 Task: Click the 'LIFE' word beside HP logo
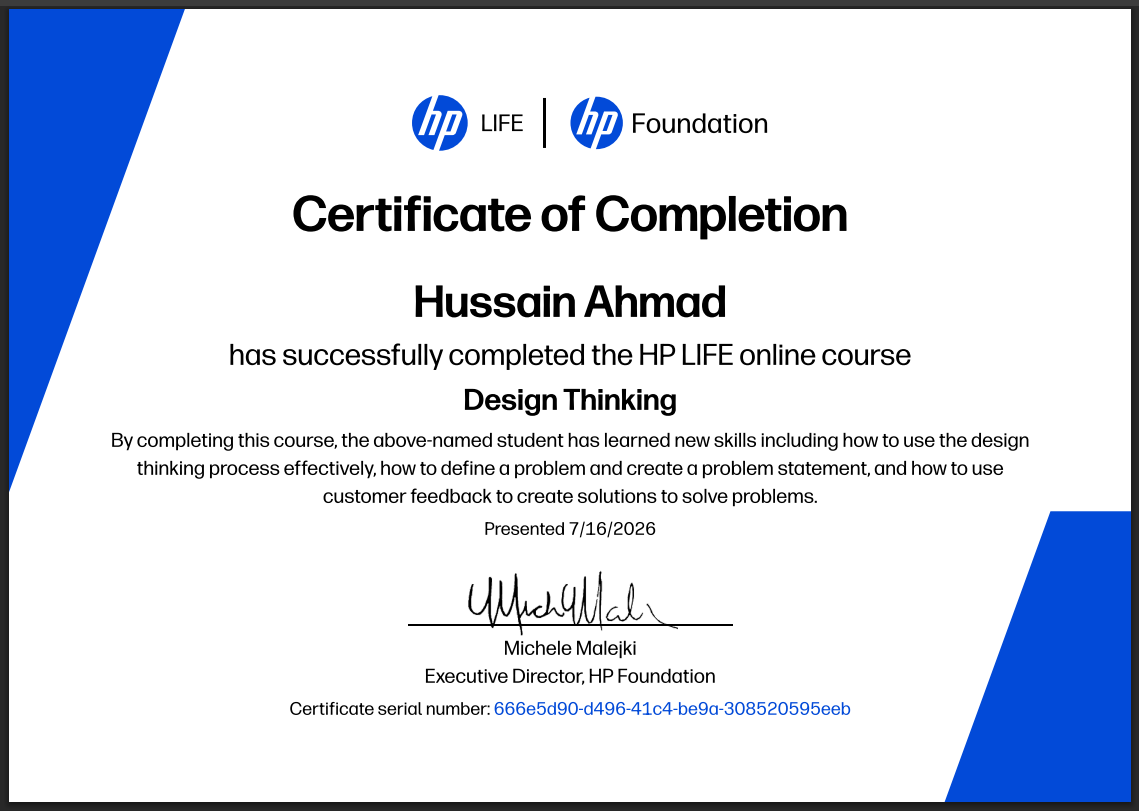501,124
